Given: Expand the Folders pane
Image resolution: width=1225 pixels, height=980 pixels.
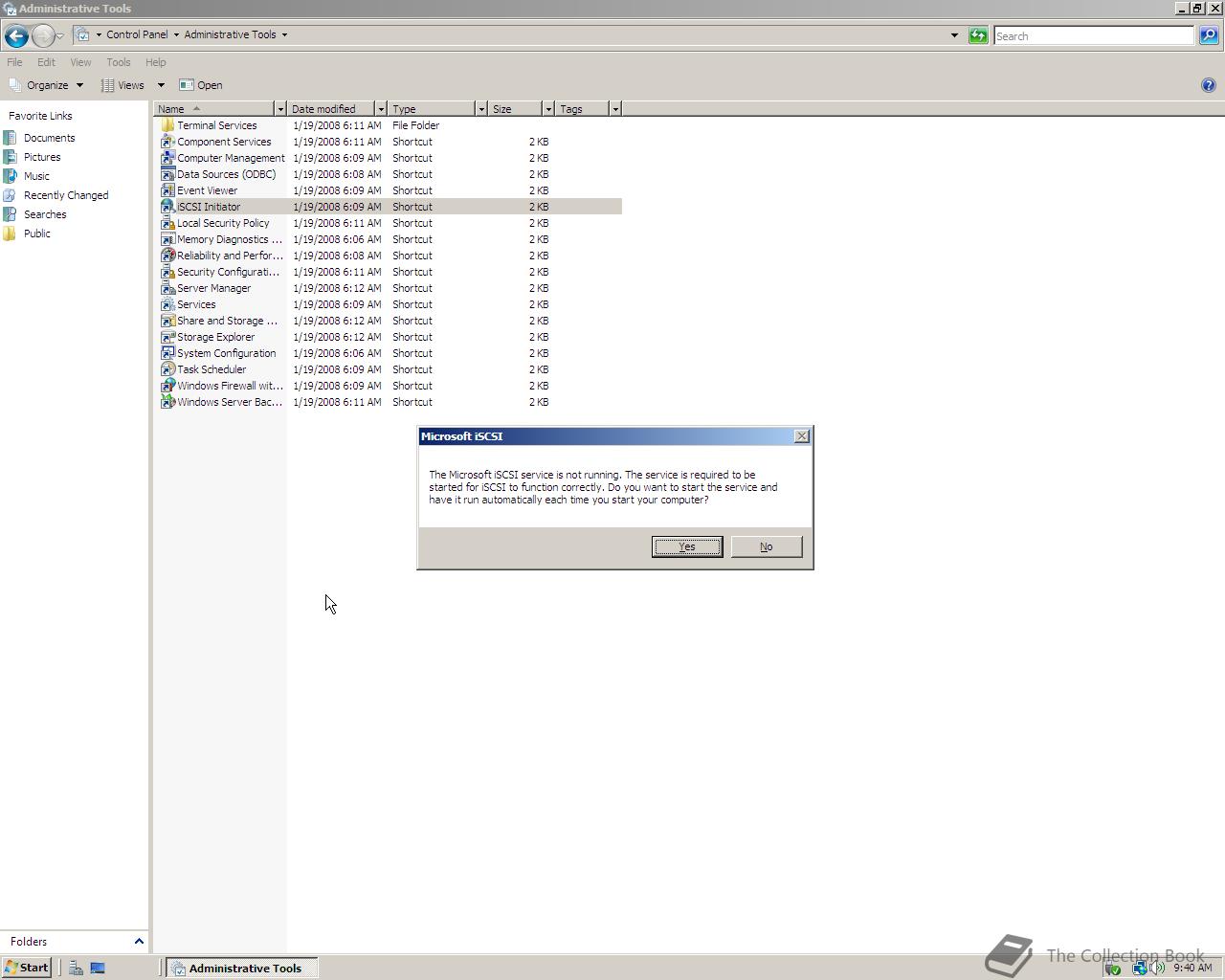Looking at the screenshot, I should coord(139,942).
